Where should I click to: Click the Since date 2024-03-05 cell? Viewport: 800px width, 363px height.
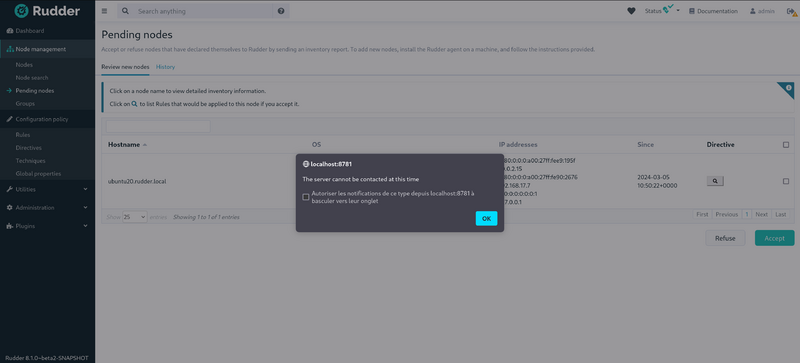[657, 181]
